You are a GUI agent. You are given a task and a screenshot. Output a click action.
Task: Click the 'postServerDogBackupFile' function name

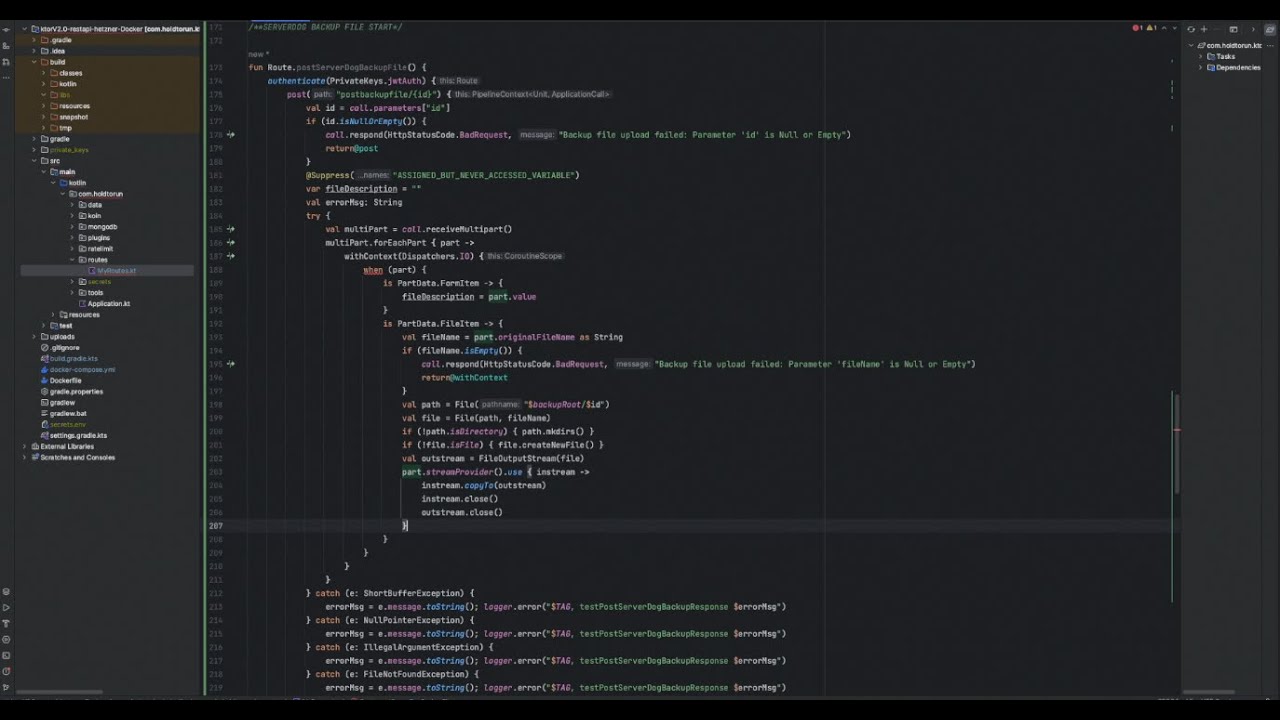[x=351, y=67]
